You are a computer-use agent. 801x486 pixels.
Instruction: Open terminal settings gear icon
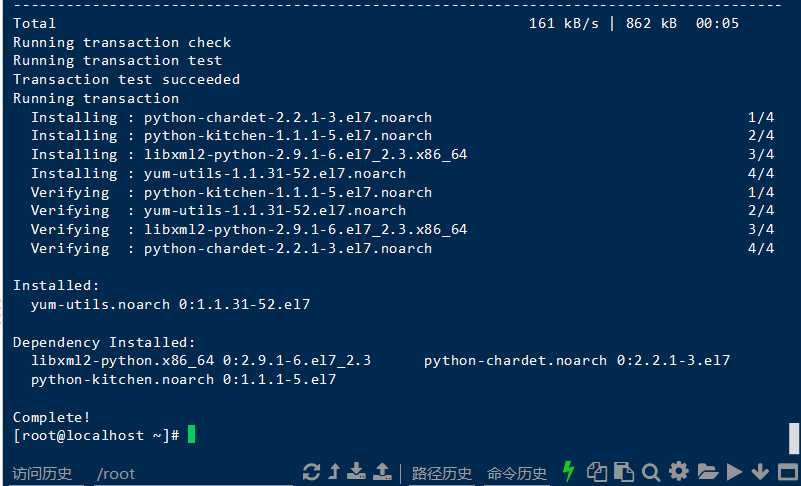coord(679,471)
